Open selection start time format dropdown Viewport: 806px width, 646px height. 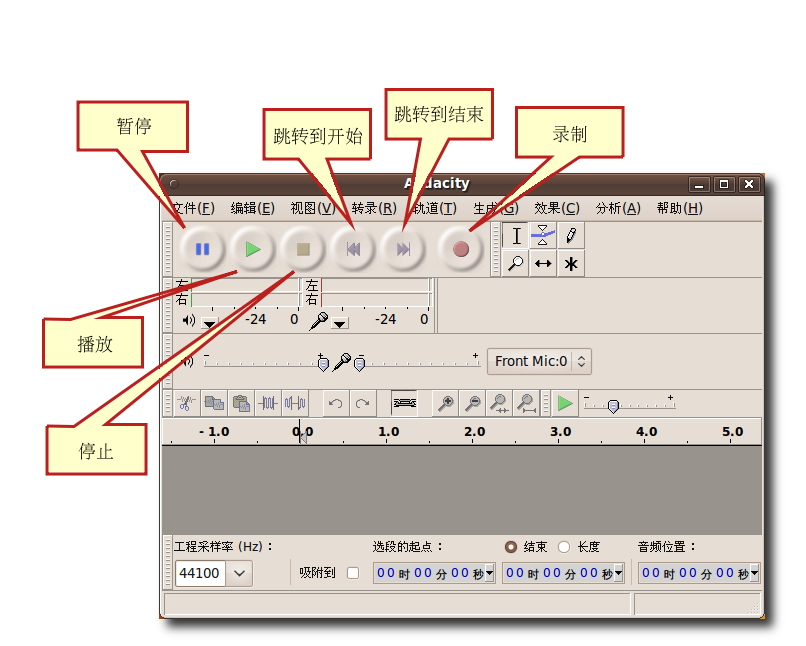pos(489,573)
